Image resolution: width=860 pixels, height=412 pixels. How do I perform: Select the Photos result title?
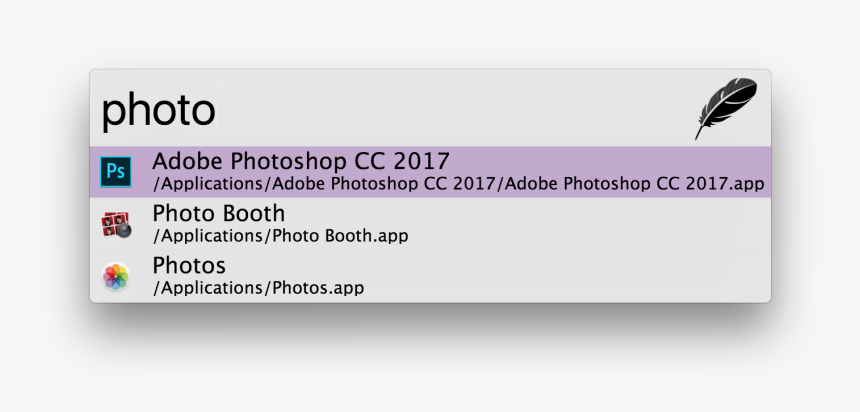click(x=189, y=266)
